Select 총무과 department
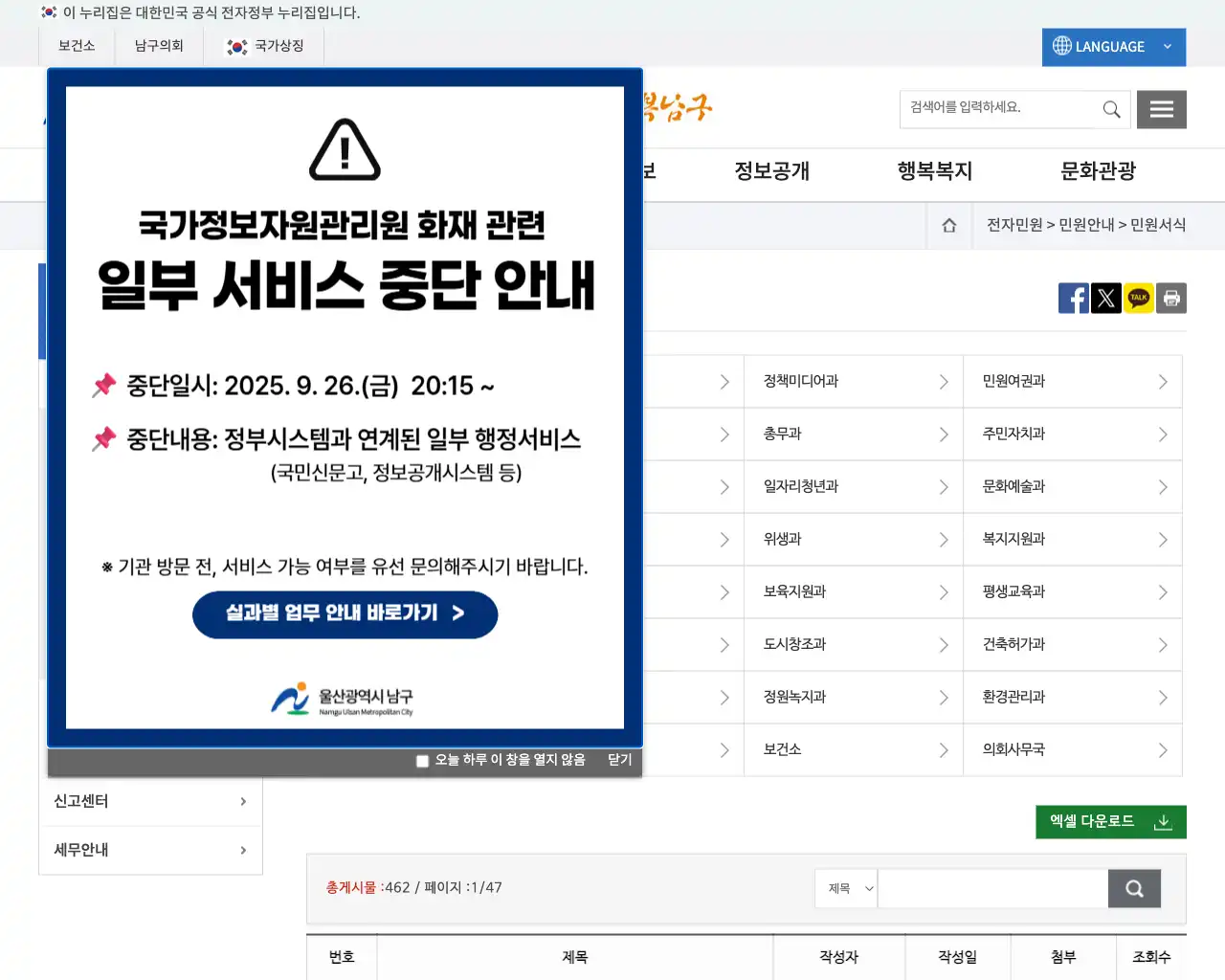Viewport: 1225px width, 980px height. click(854, 434)
